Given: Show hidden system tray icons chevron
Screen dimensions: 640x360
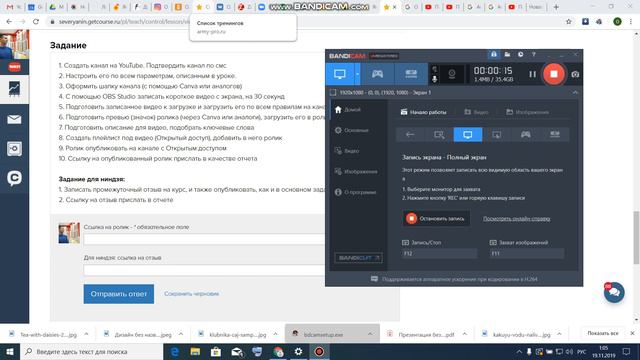Looking at the screenshot, I should tap(519, 351).
